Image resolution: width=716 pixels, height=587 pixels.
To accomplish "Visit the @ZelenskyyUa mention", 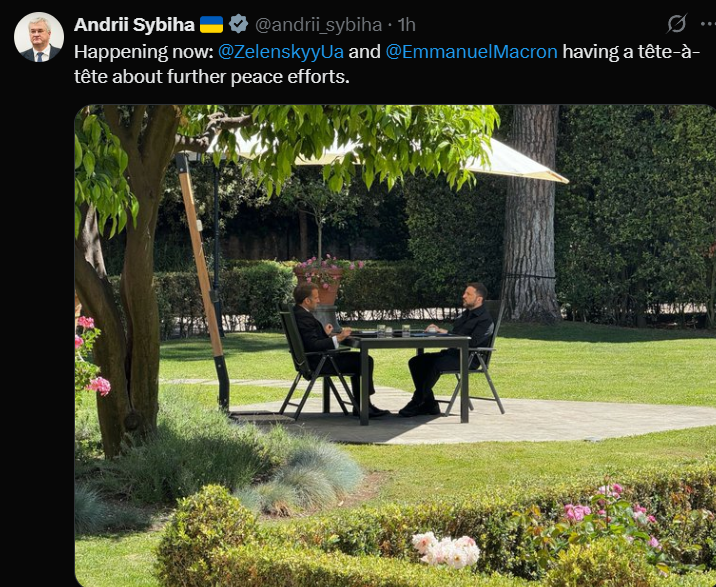I will click(x=281, y=52).
